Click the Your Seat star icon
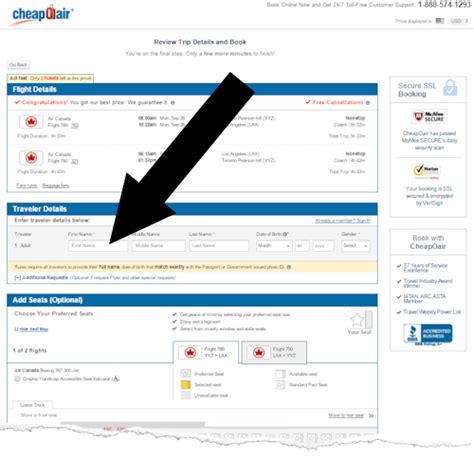This screenshot has height=458, width=474. tap(357, 320)
